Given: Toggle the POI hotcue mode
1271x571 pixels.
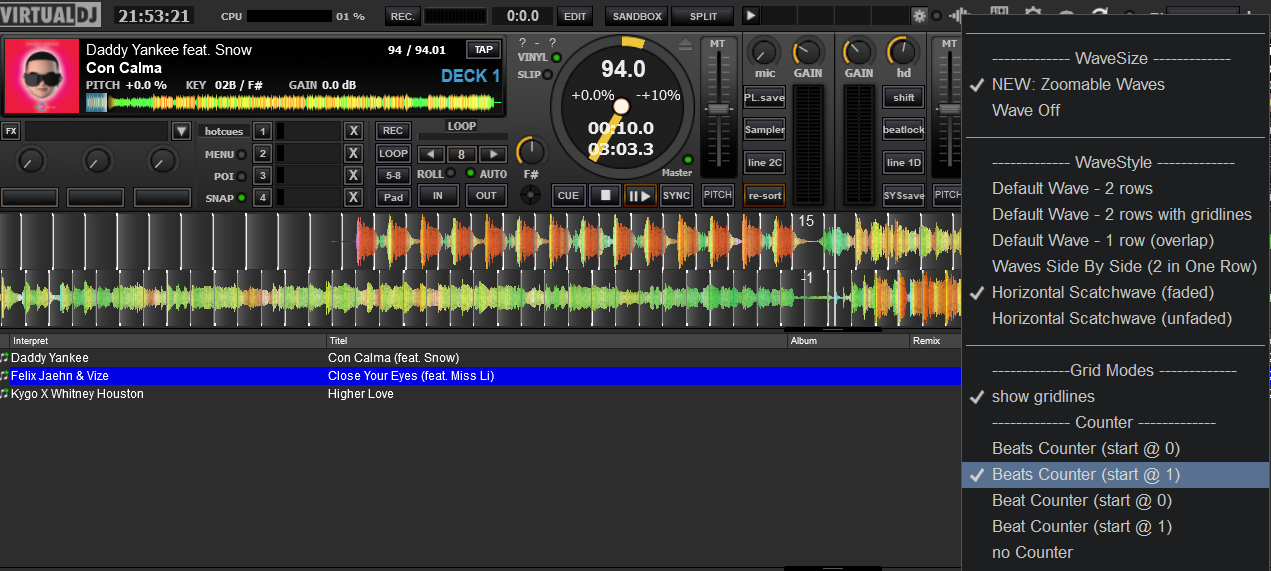Looking at the screenshot, I should point(242,176).
